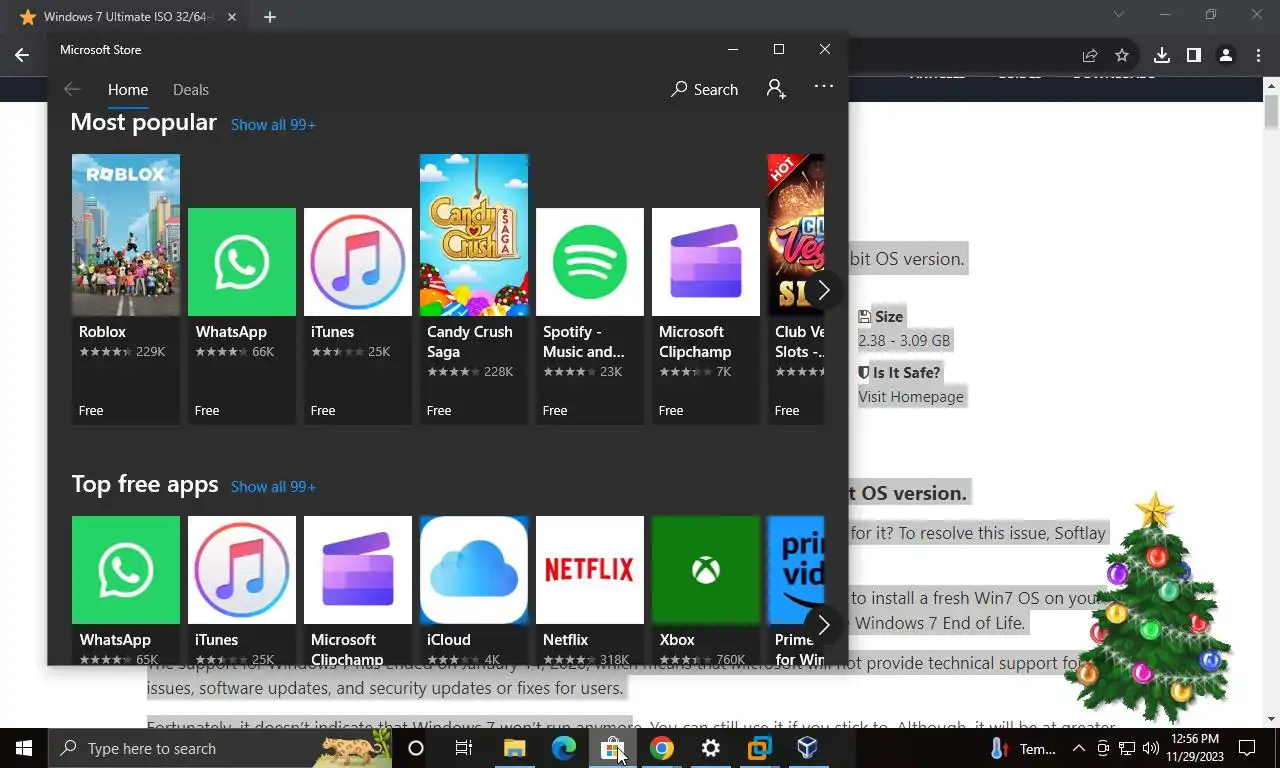Open the Club Vegas Slots tile
Image resolution: width=1280 pixels, height=768 pixels.
(796, 289)
